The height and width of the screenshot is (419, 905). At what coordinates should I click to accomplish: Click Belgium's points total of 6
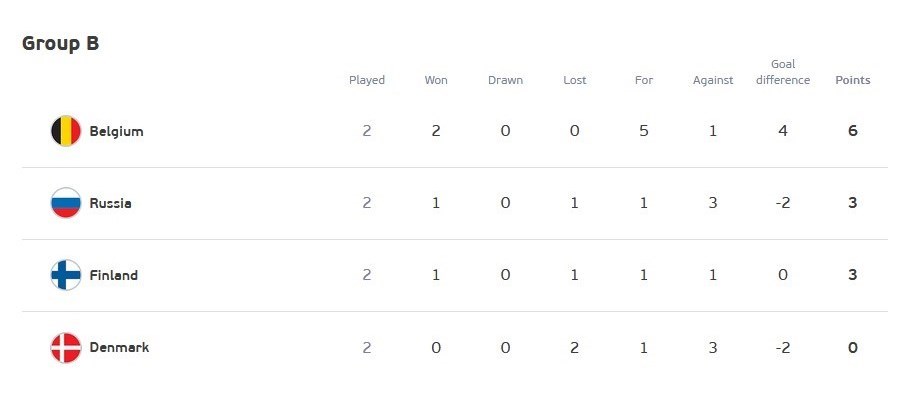pyautogui.click(x=853, y=131)
